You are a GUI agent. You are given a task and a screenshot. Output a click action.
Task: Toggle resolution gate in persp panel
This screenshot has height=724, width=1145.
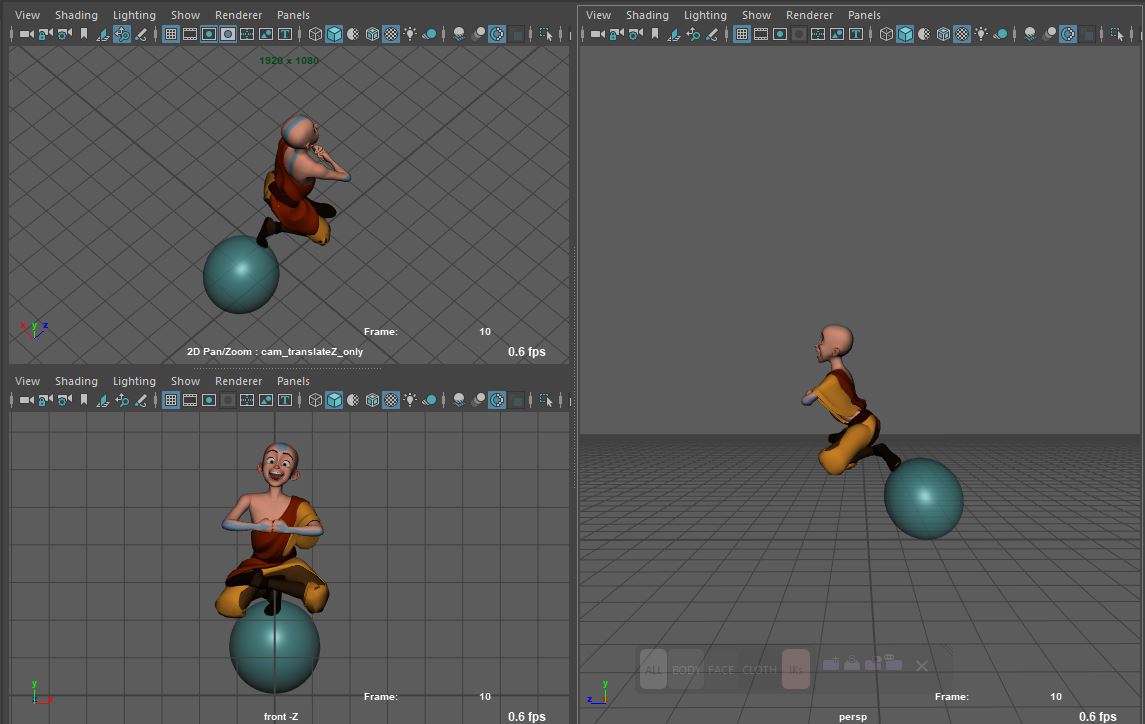[x=780, y=34]
